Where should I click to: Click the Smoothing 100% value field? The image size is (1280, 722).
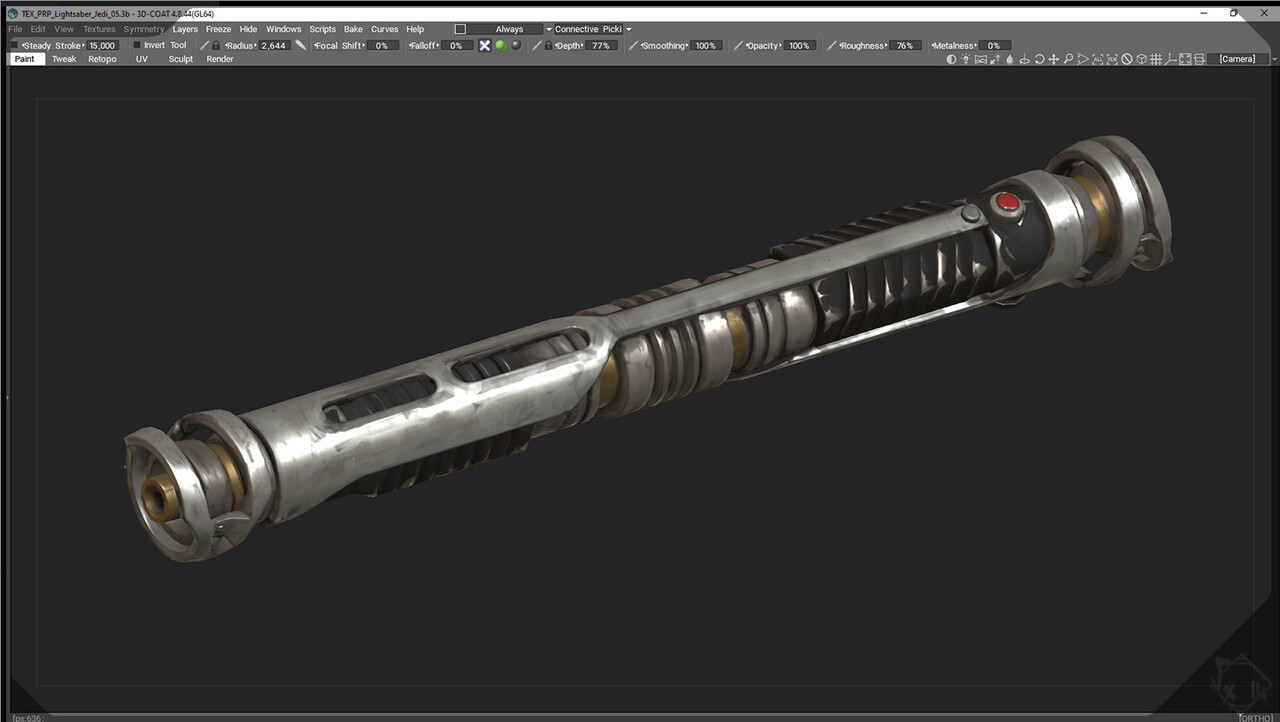(706, 45)
